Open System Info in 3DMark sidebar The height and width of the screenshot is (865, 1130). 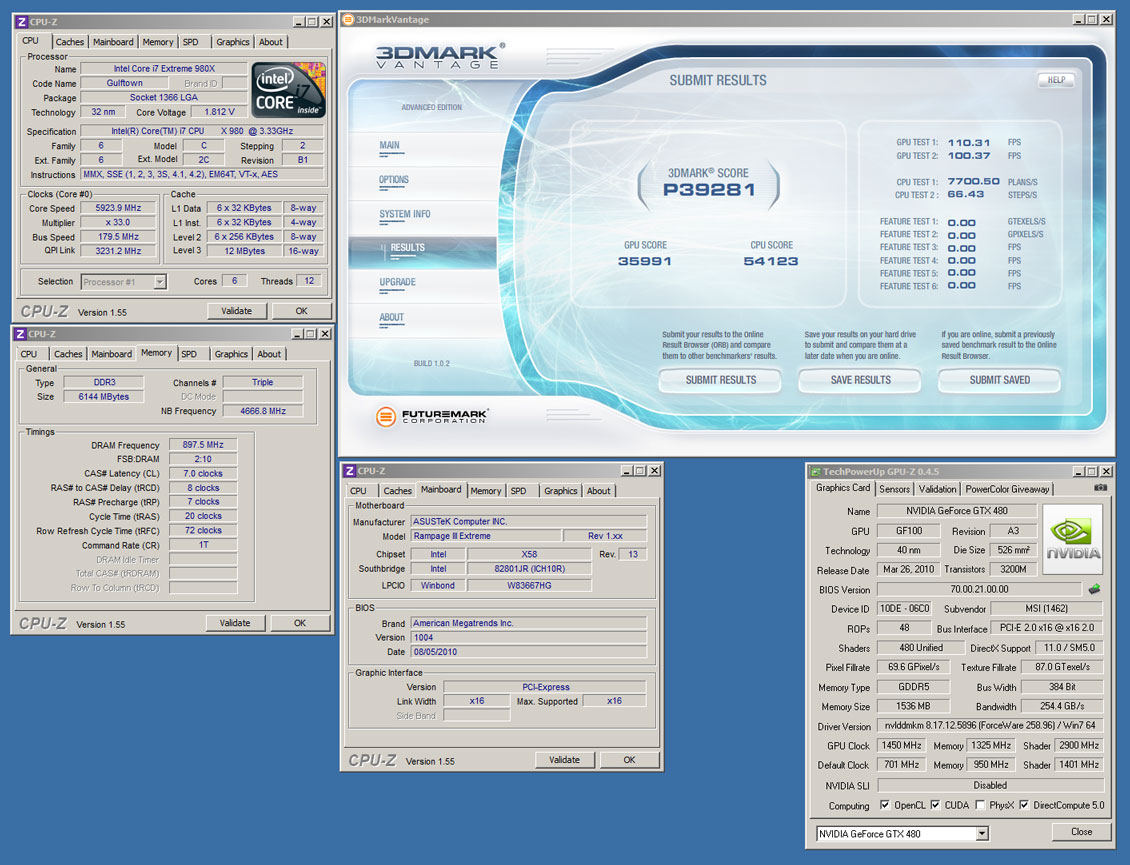(x=405, y=214)
